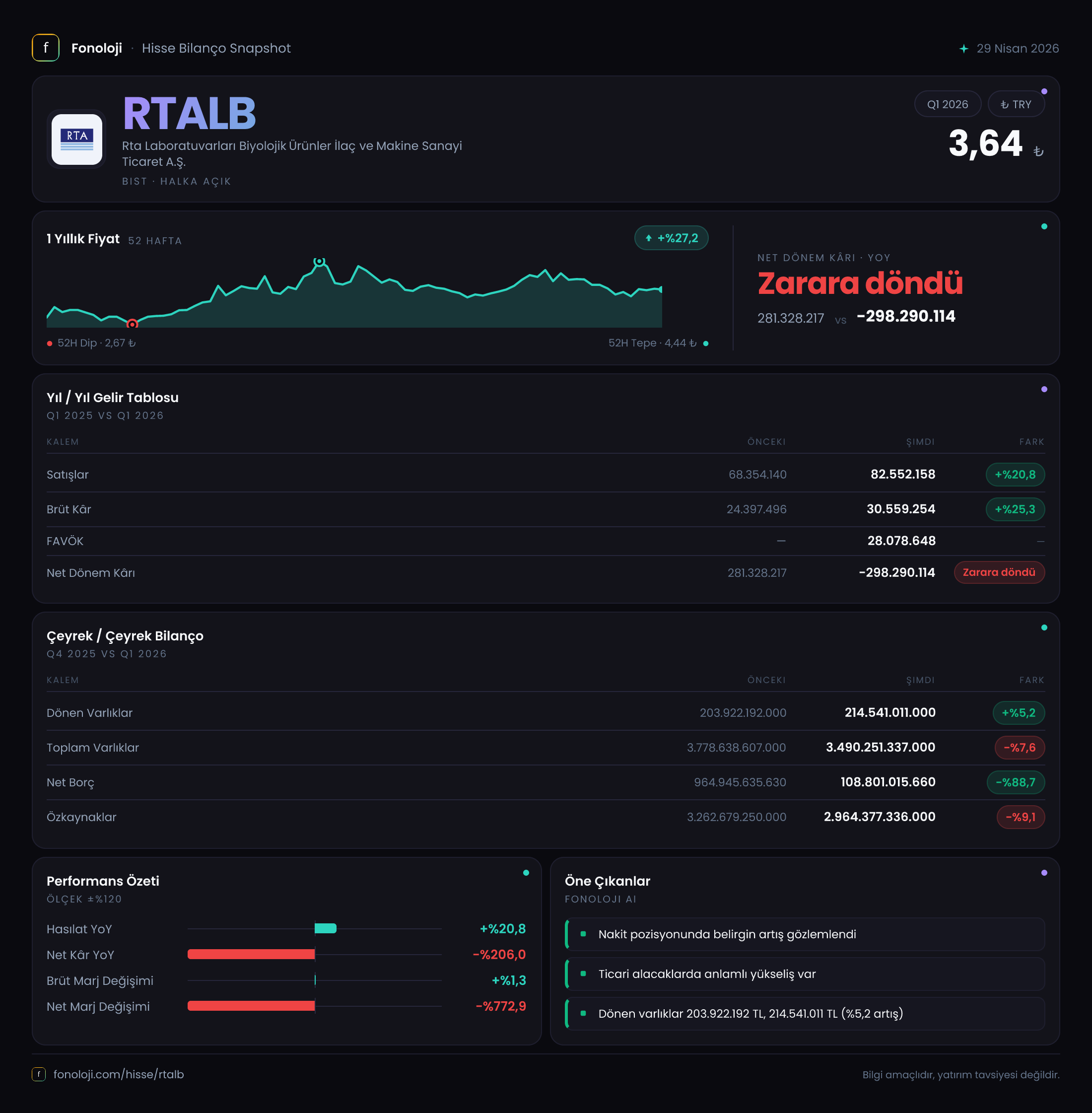The width and height of the screenshot is (1092, 1113).
Task: Click the red Net Marj Değişimi performance bar
Action: pyautogui.click(x=251, y=1006)
